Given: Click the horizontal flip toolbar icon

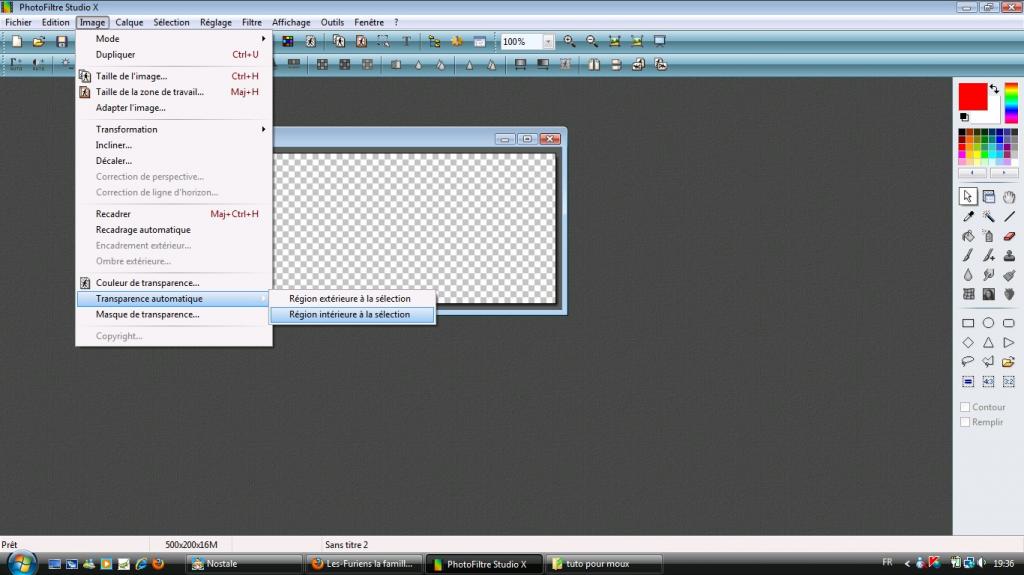Looking at the screenshot, I should click(594, 64).
